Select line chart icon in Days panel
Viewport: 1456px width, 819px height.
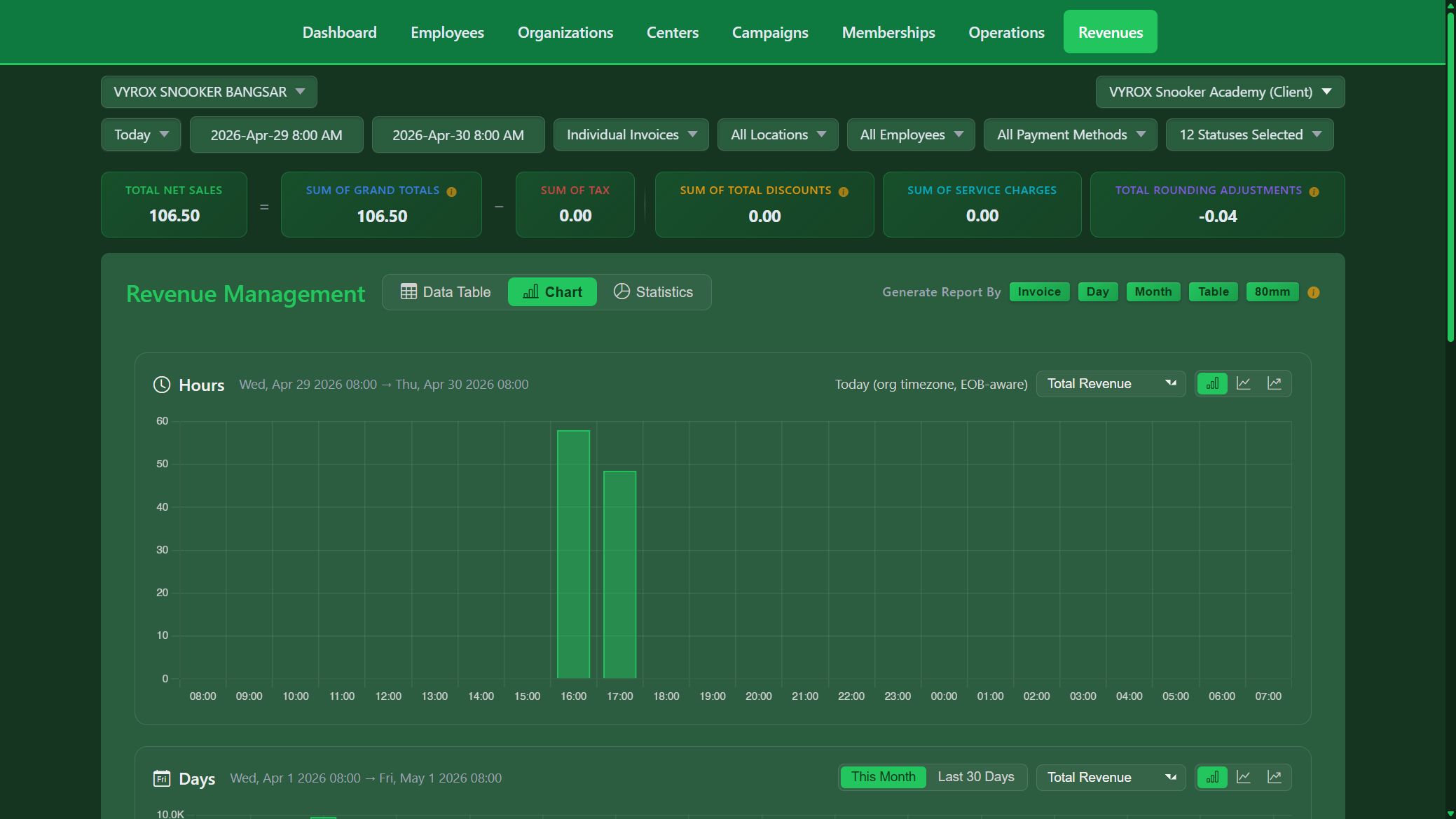click(1244, 778)
